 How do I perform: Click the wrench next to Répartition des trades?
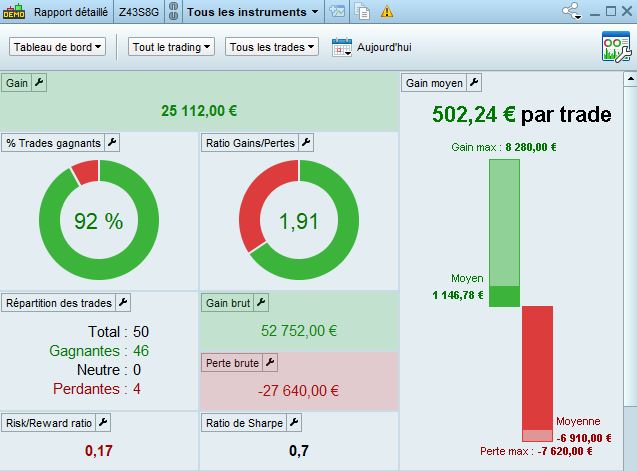pyautogui.click(x=123, y=303)
